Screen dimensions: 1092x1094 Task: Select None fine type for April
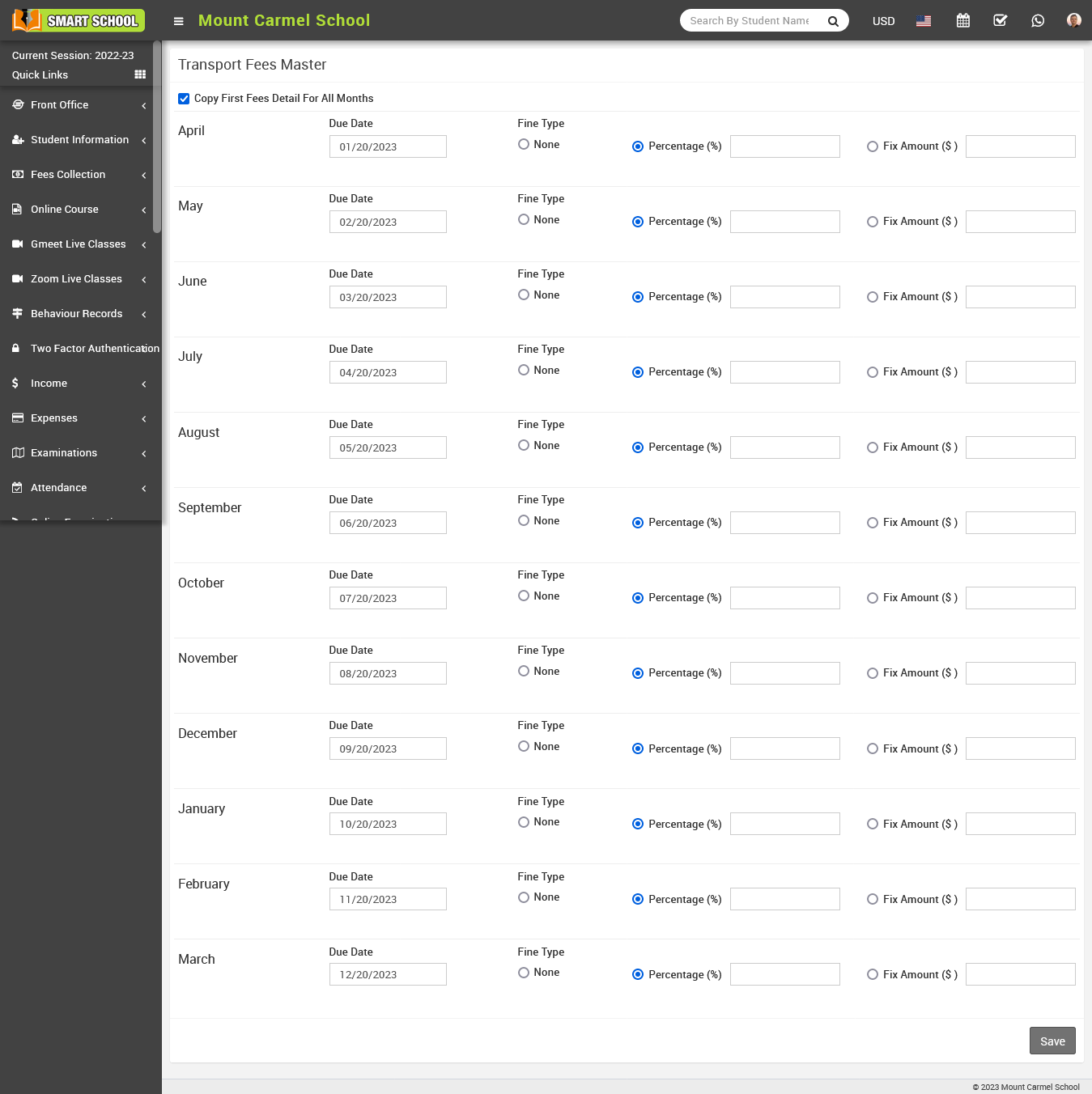pos(524,145)
